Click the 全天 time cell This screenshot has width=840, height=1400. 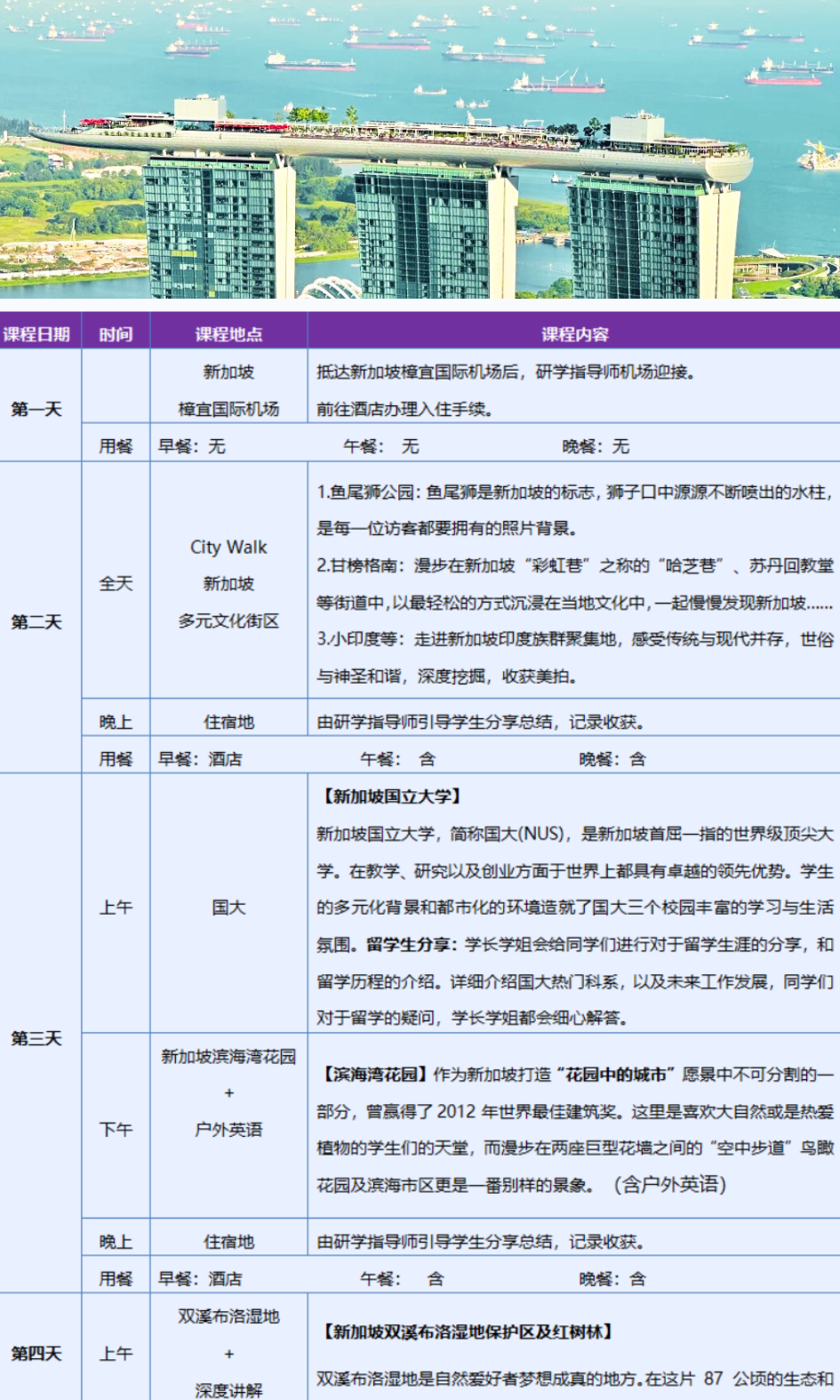[116, 583]
